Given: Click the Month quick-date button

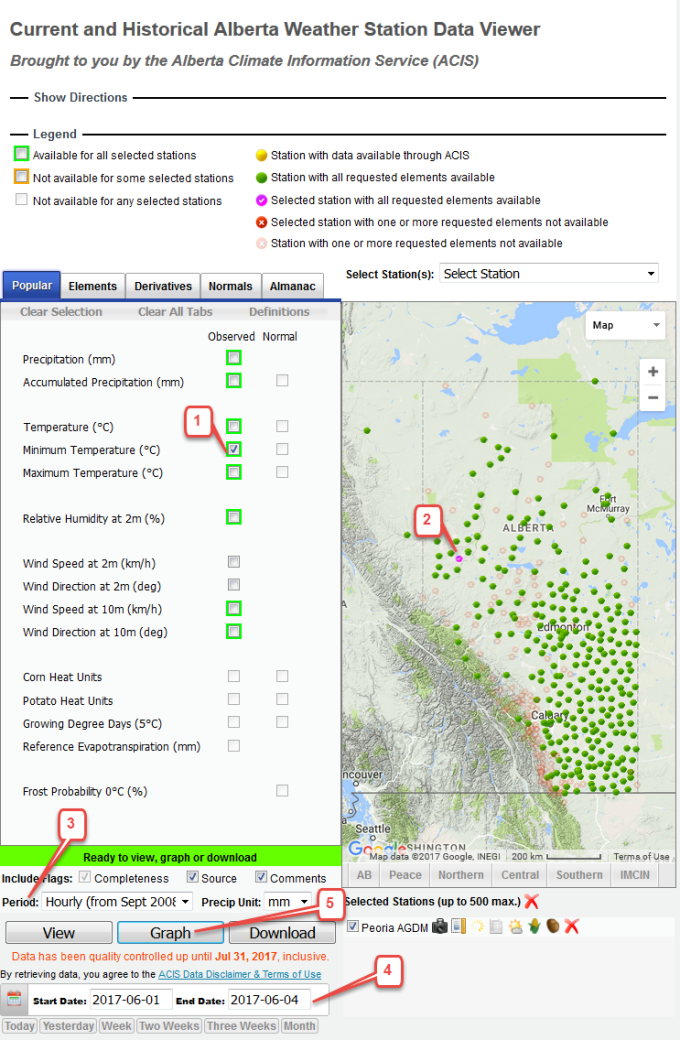Looking at the screenshot, I should coord(300,1026).
